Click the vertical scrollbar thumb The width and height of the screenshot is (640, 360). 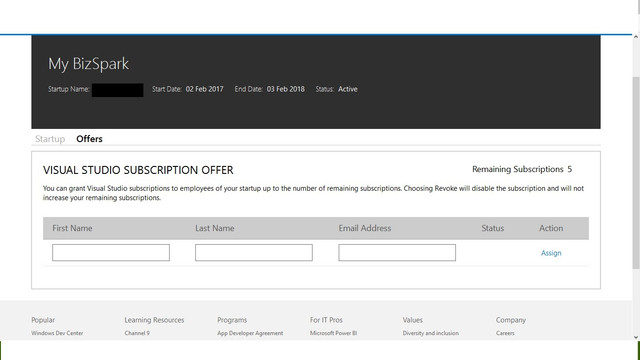(x=636, y=173)
